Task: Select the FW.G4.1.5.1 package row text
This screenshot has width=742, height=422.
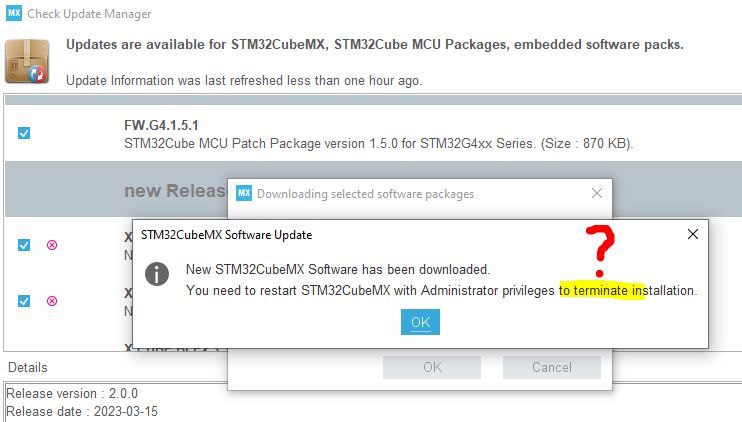Action: click(378, 135)
